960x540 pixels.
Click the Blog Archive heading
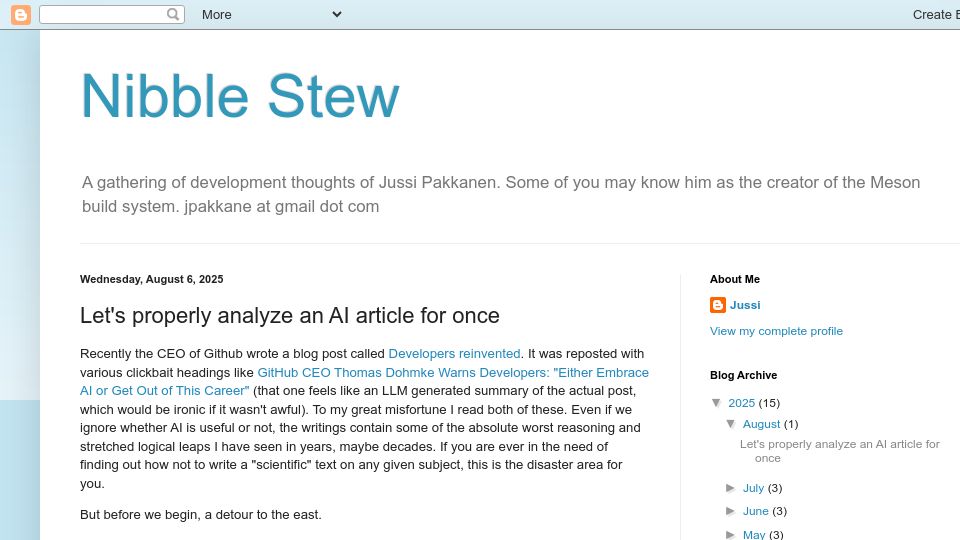click(x=743, y=375)
